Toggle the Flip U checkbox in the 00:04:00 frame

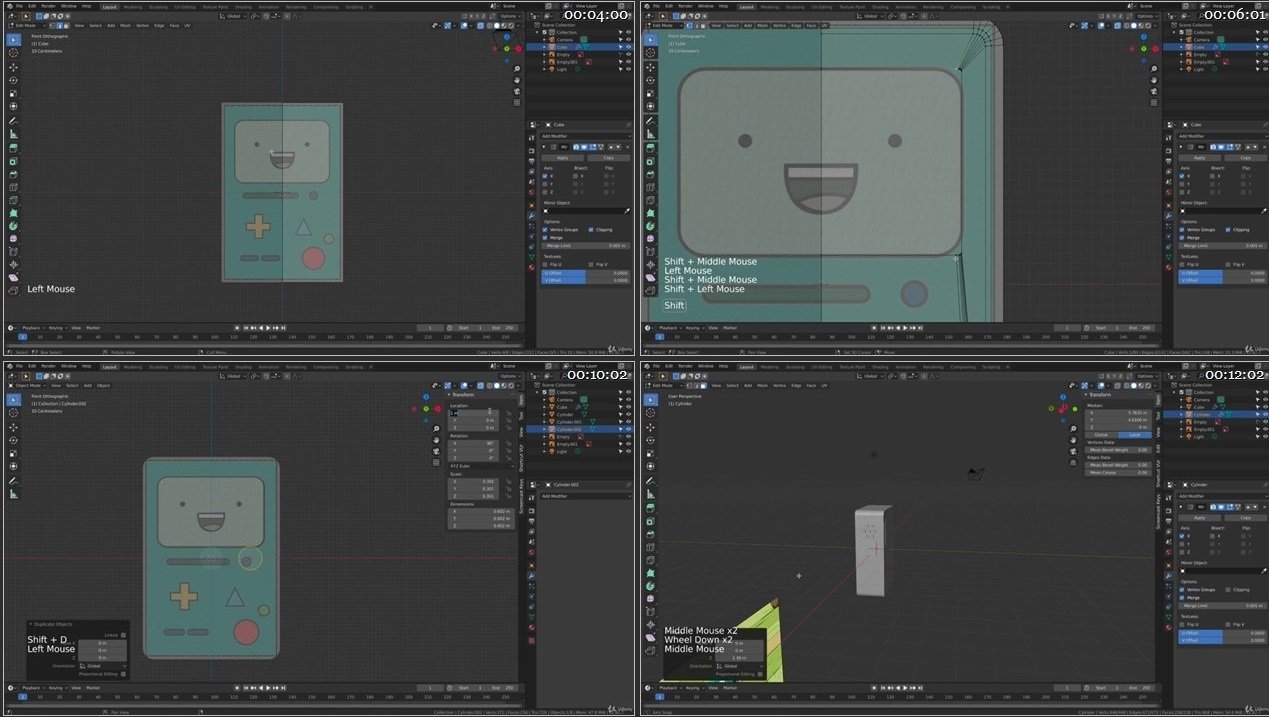pos(545,264)
